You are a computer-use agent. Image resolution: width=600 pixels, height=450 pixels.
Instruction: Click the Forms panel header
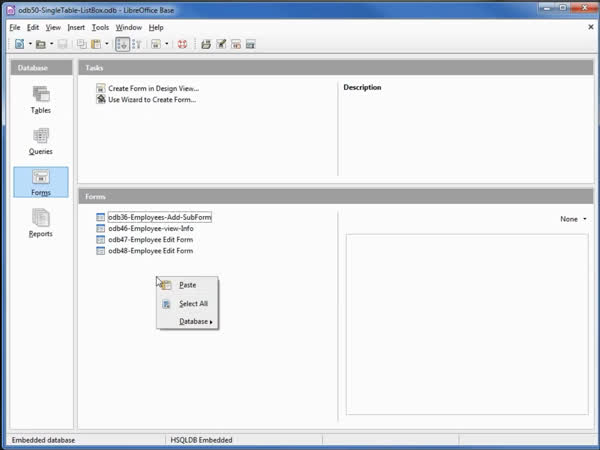coord(336,196)
